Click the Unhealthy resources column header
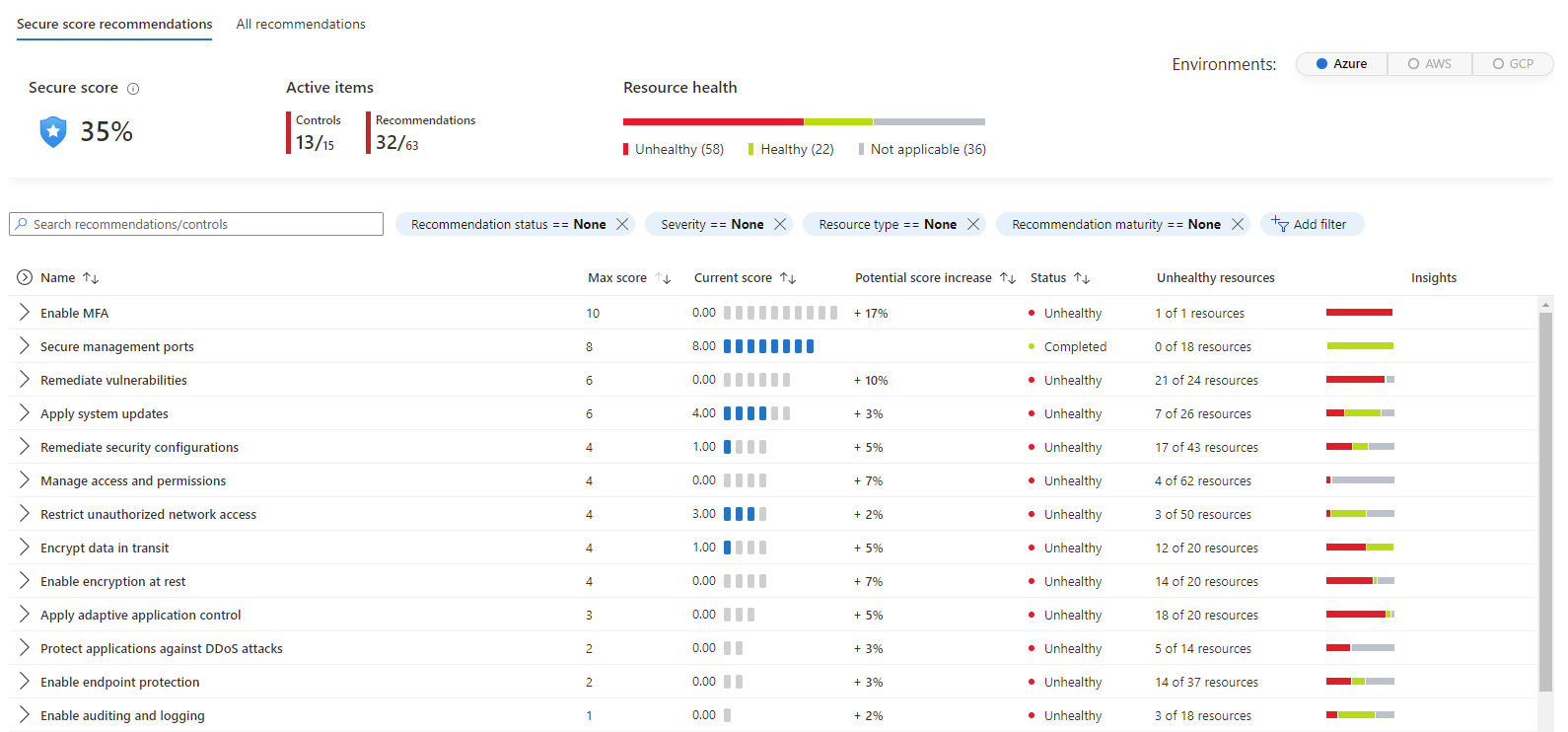 [1215, 278]
